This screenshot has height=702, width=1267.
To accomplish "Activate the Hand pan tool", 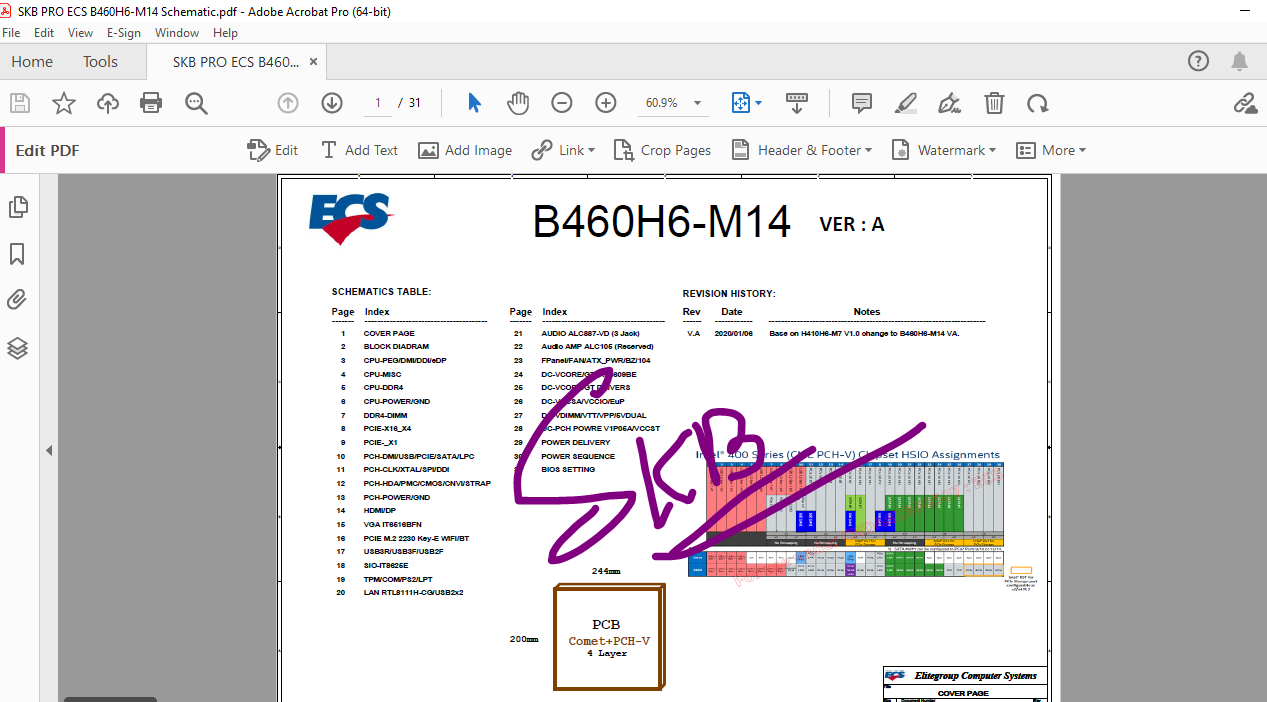I will click(518, 103).
